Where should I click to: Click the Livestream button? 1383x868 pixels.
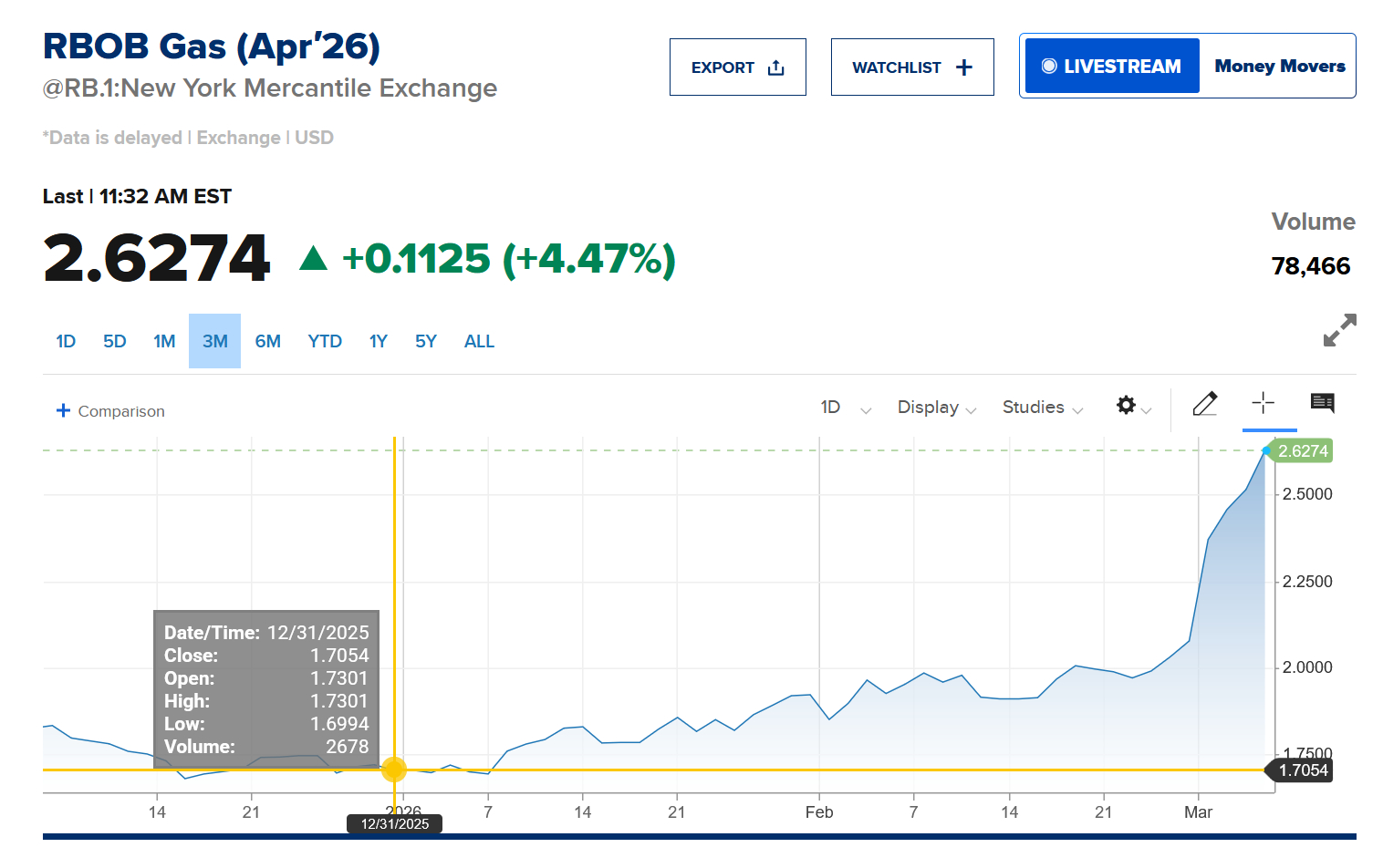coord(1112,67)
